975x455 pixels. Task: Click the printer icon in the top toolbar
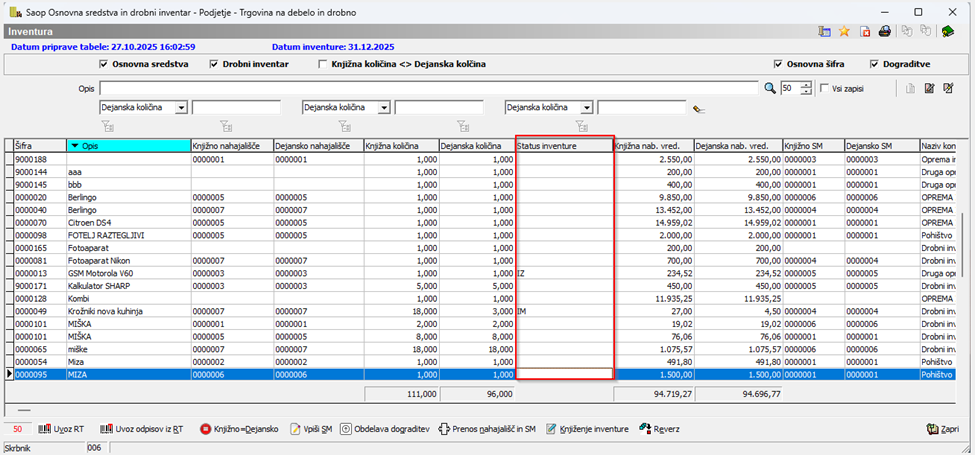point(885,32)
